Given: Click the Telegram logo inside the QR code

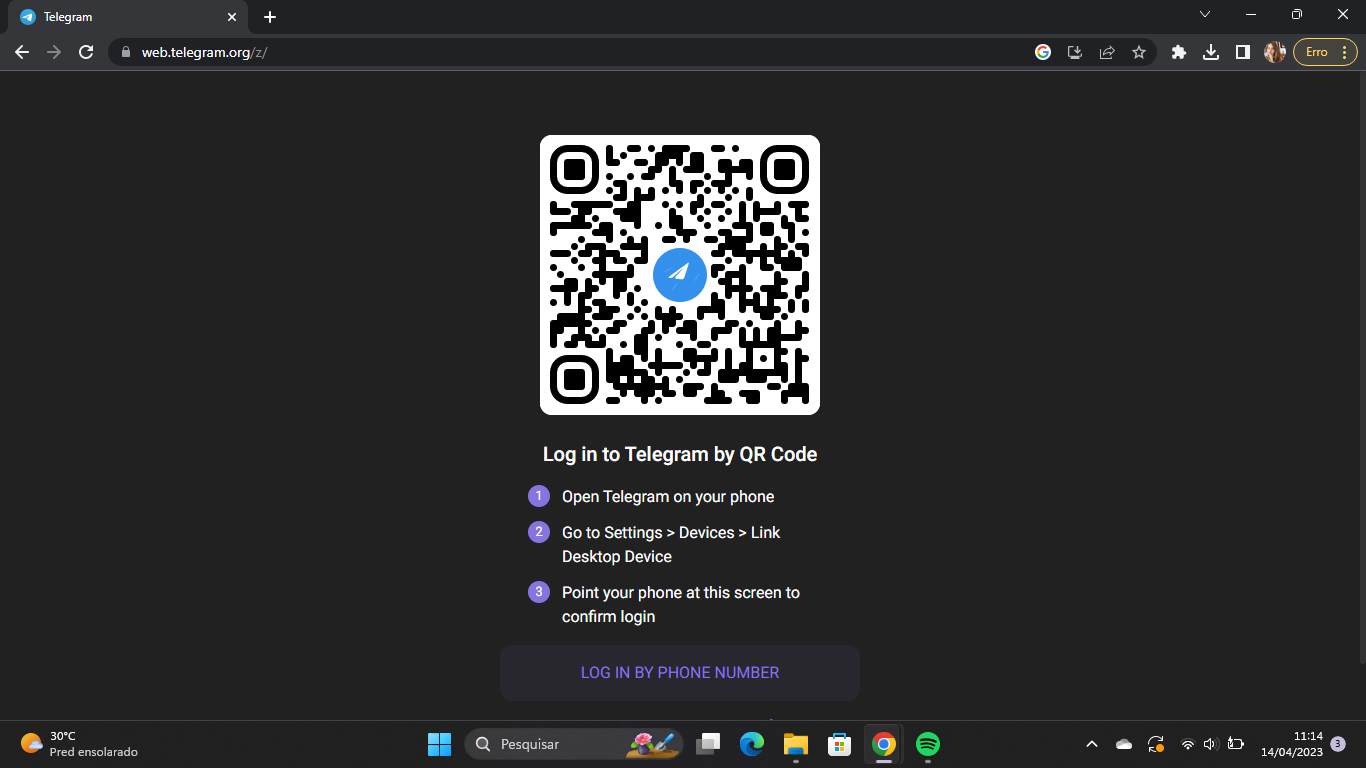Looking at the screenshot, I should pos(679,274).
